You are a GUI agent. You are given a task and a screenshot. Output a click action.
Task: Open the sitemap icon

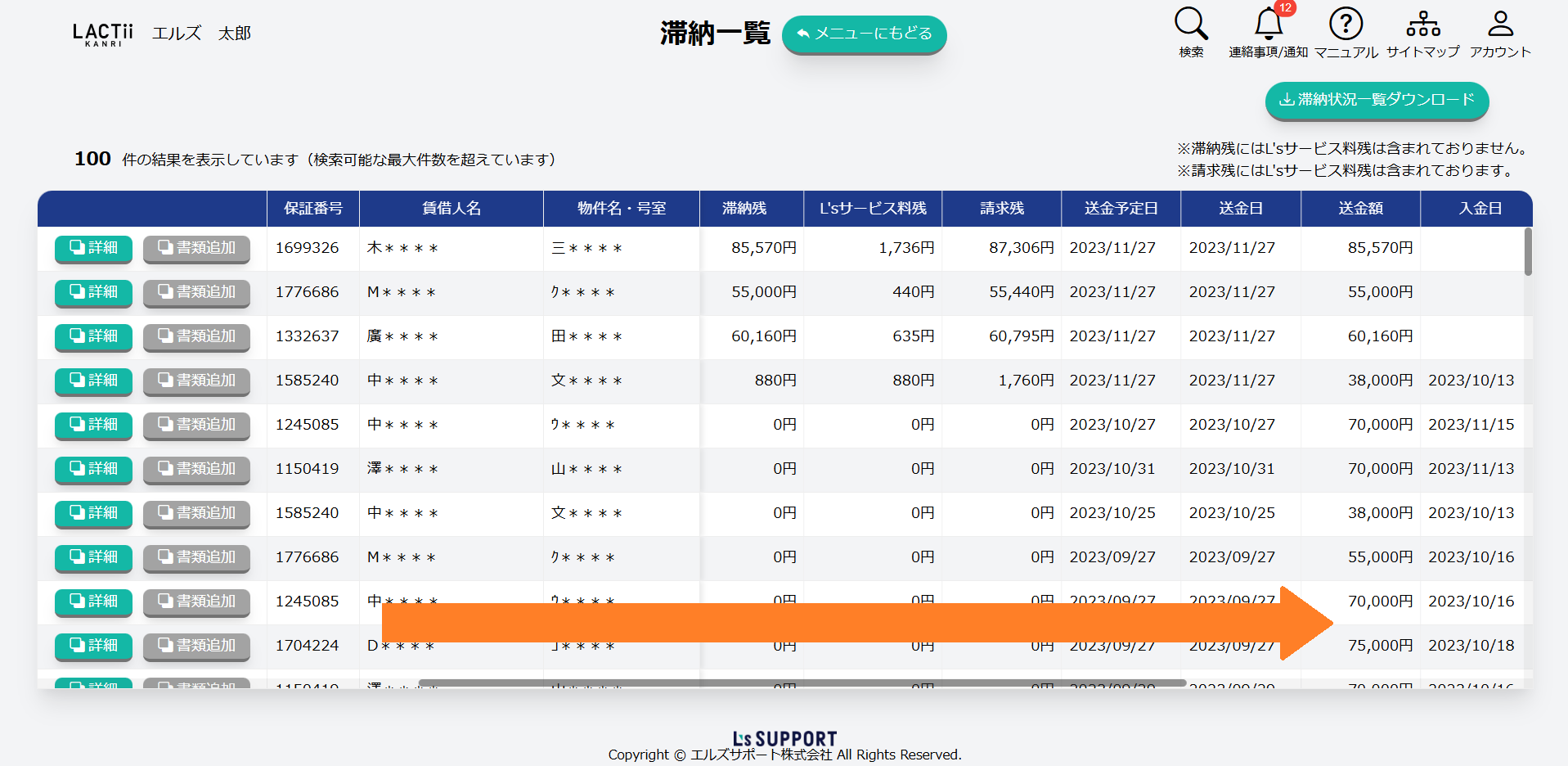click(1422, 25)
